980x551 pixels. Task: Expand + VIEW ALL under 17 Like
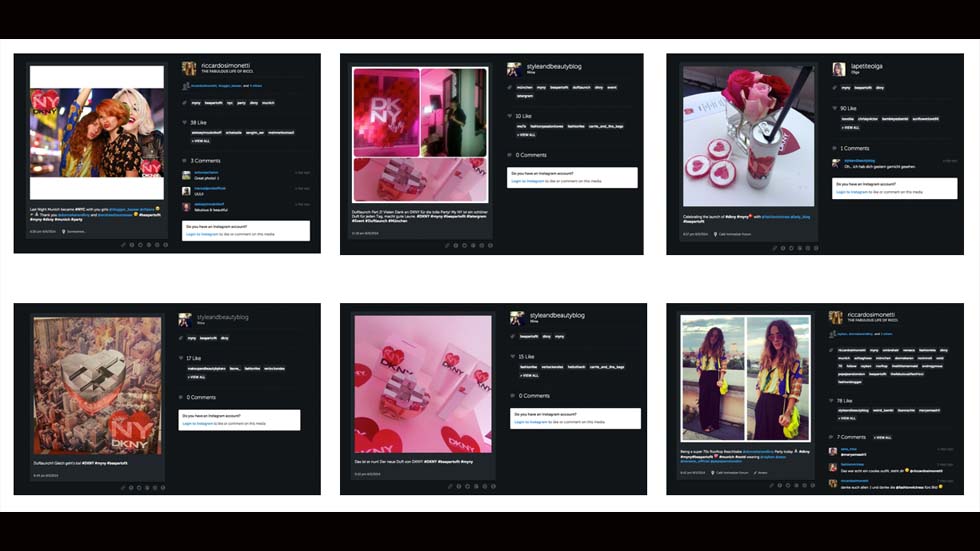click(x=197, y=377)
